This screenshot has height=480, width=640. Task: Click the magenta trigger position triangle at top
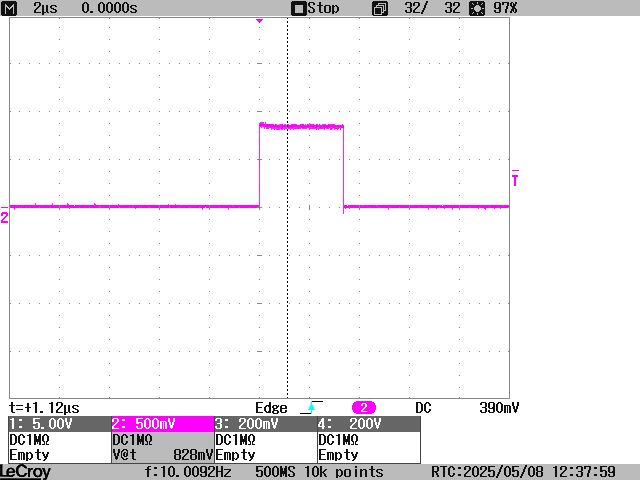click(259, 21)
